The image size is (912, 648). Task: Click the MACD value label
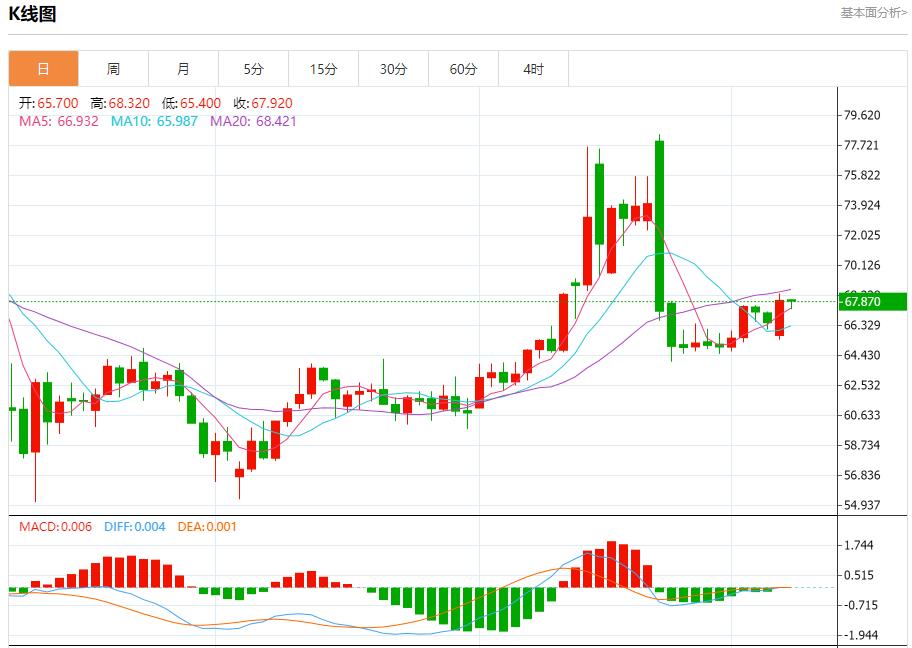tap(55, 526)
